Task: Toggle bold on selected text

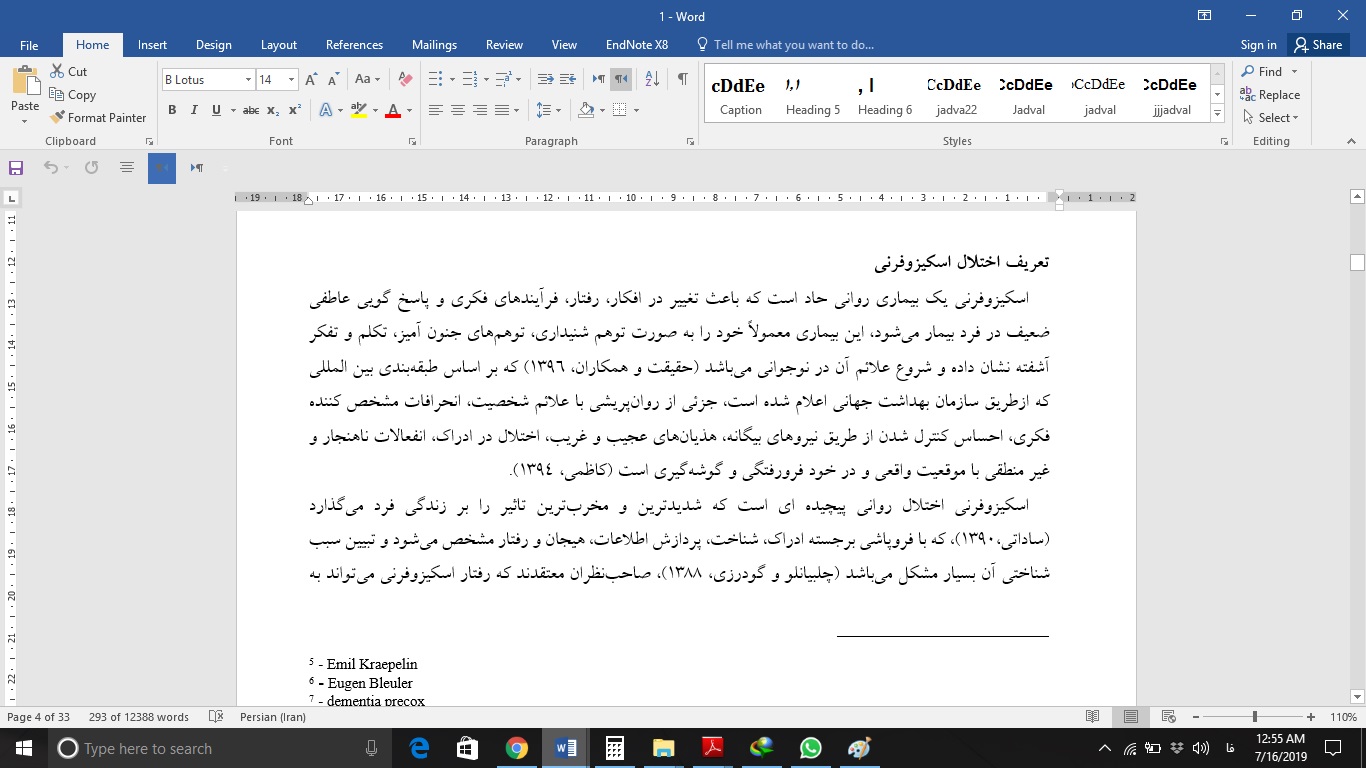Action: [x=172, y=110]
